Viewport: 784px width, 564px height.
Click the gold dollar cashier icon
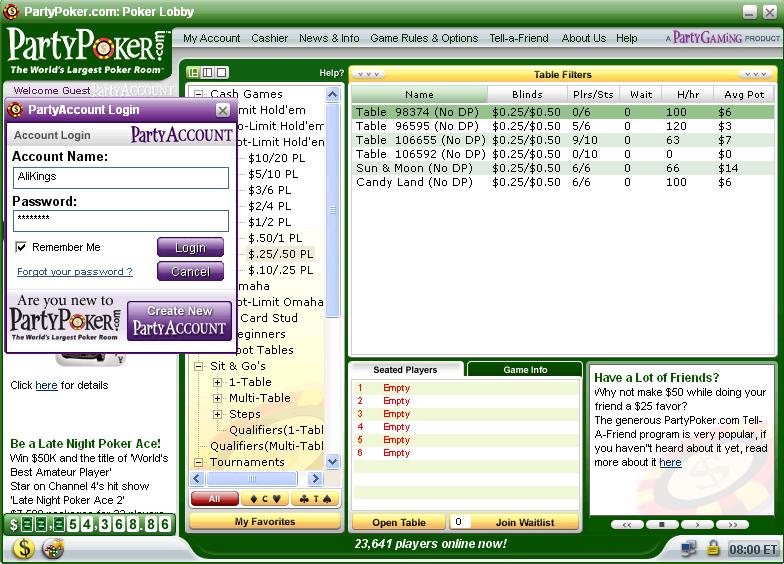coord(23,548)
